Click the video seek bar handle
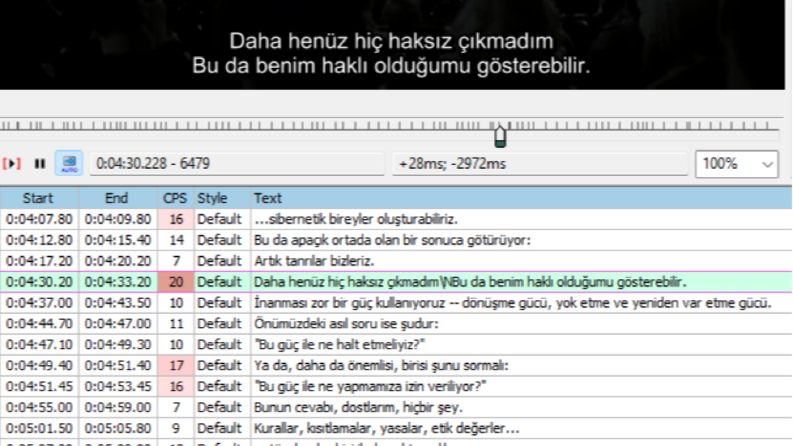The width and height of the screenshot is (793, 446). click(x=500, y=137)
